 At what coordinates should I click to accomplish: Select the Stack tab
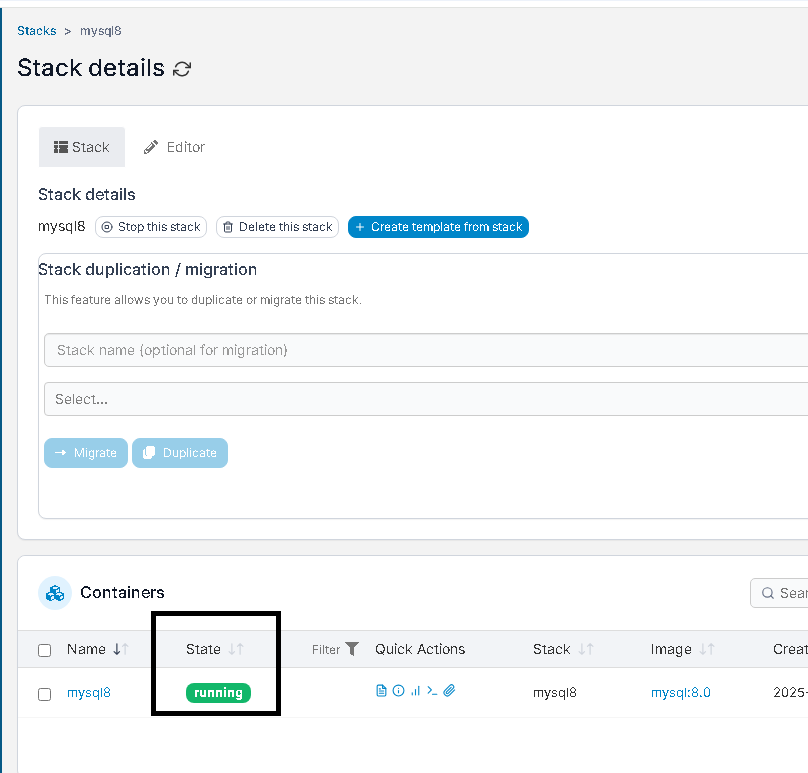82,147
